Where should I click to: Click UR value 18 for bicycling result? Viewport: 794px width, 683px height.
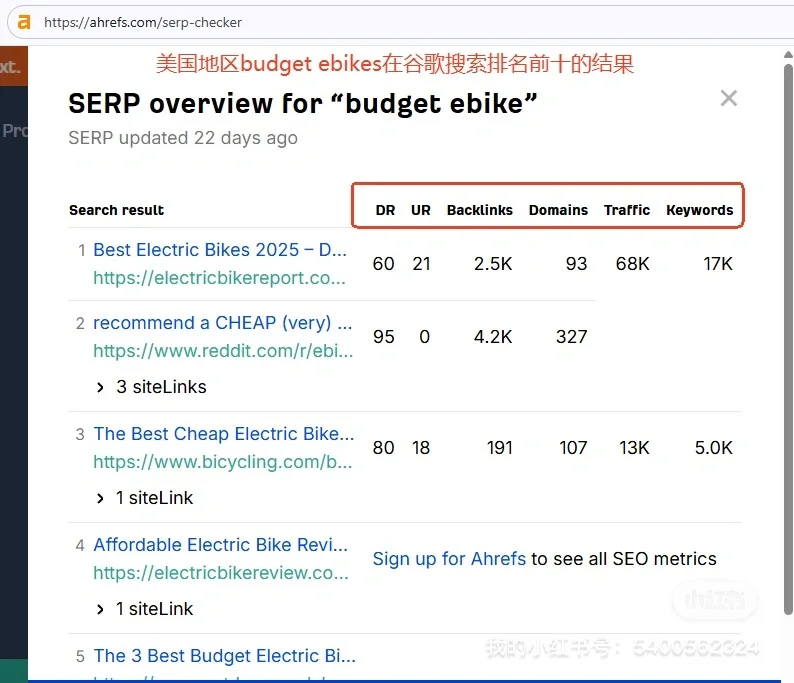pyautogui.click(x=421, y=448)
